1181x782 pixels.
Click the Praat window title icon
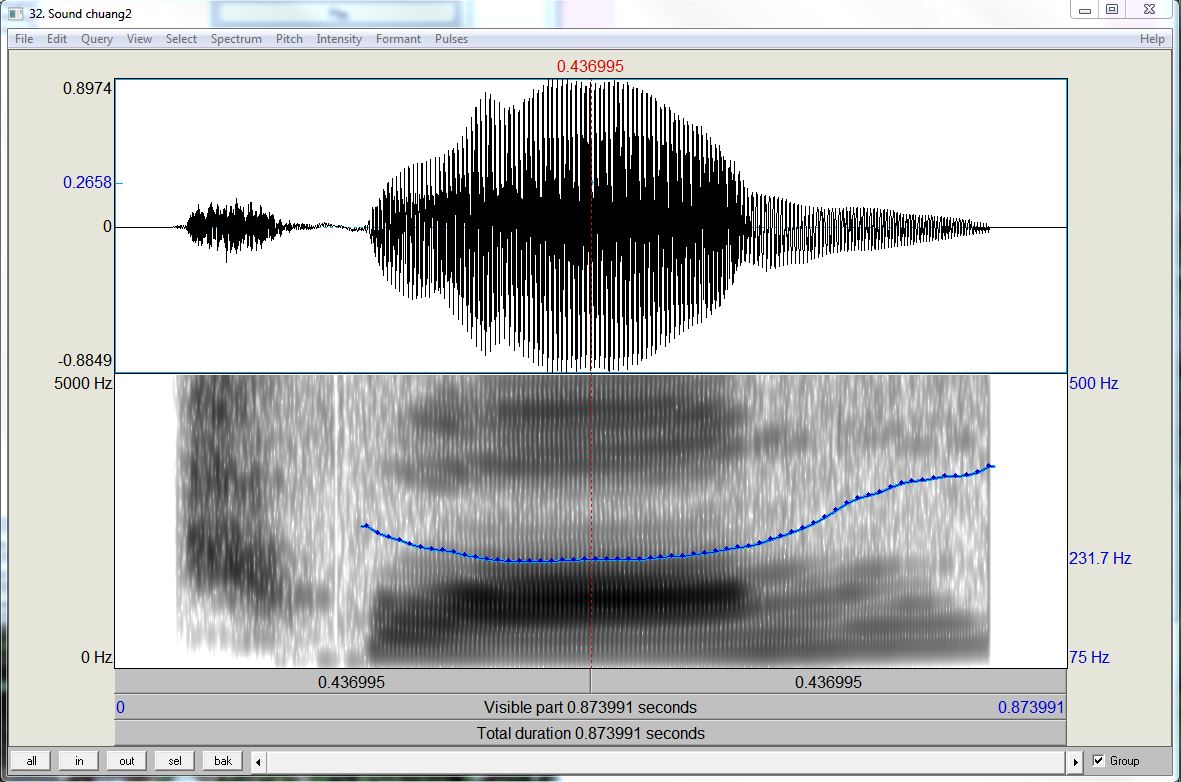[x=16, y=13]
